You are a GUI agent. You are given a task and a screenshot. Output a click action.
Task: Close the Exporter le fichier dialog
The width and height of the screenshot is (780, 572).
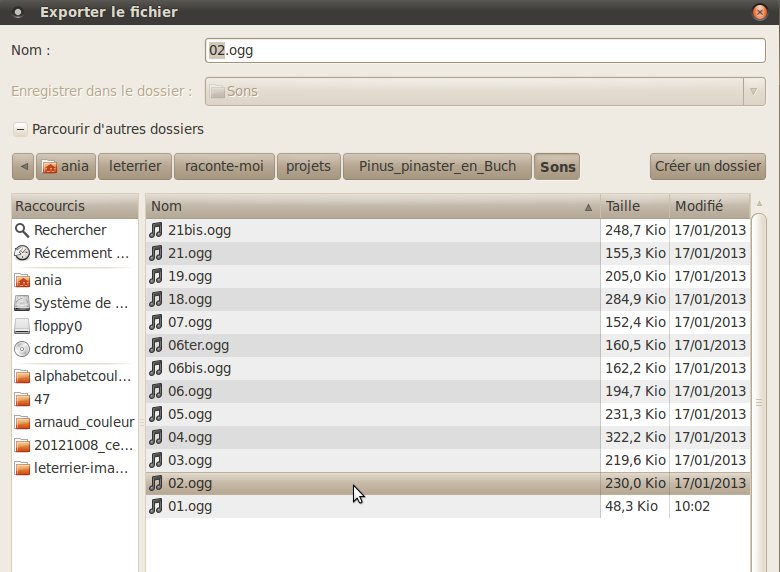click(x=760, y=12)
